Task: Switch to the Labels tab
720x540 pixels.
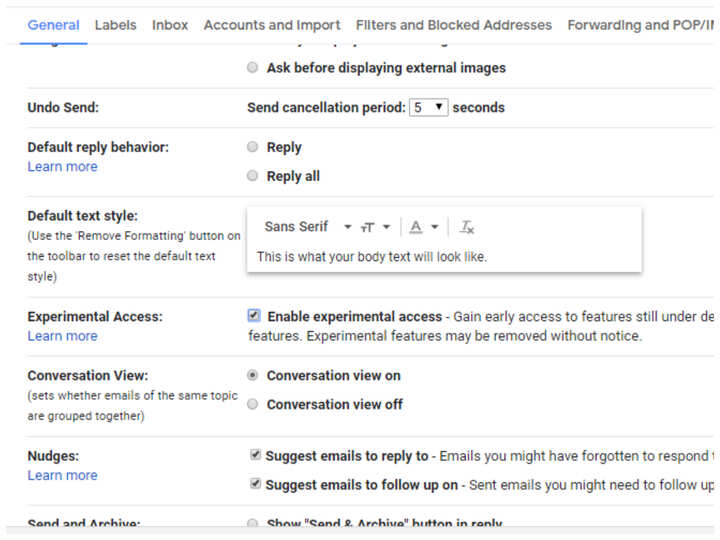Action: (115, 25)
